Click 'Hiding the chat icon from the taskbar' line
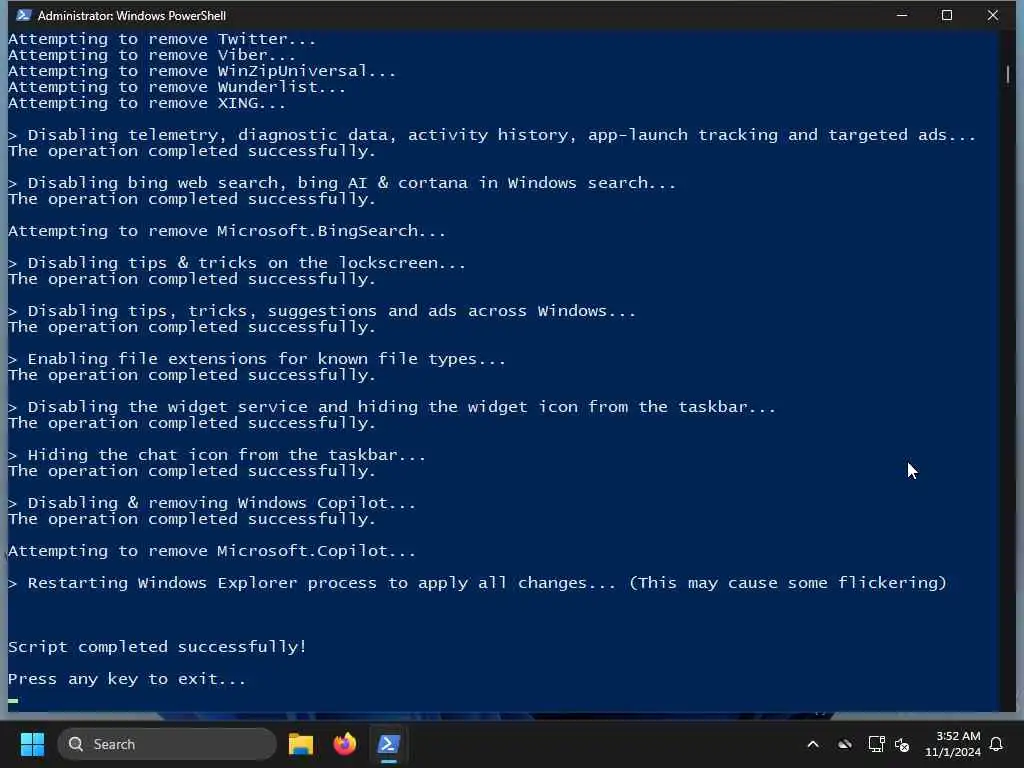This screenshot has height=768, width=1024. pos(217,455)
